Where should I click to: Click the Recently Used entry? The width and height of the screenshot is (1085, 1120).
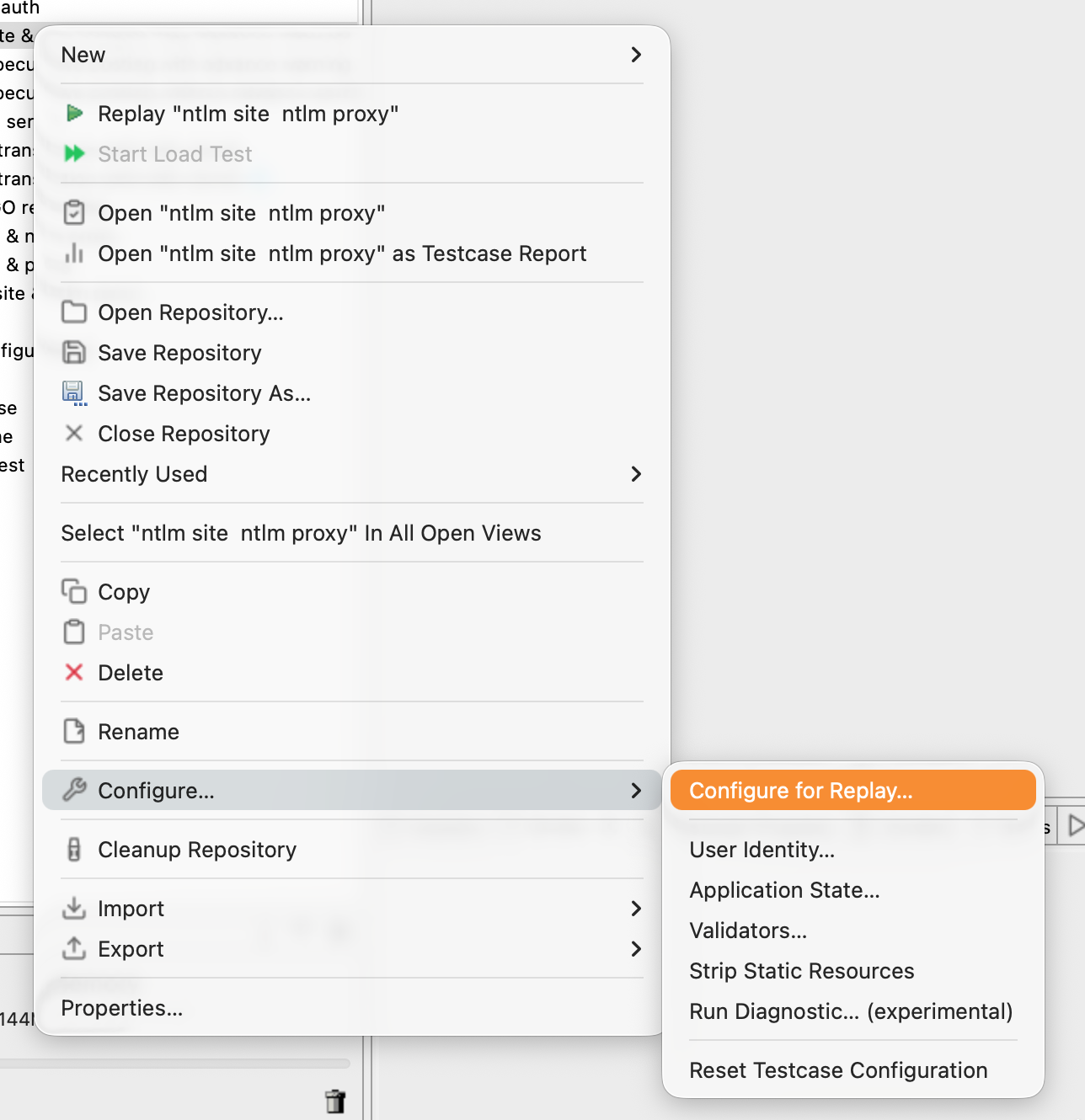351,474
